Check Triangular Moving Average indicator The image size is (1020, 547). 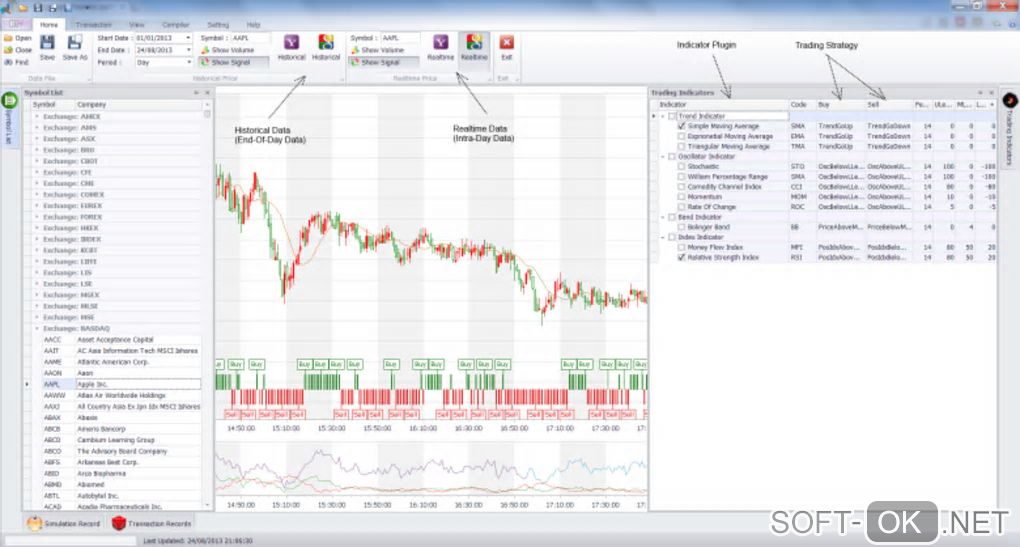point(682,146)
